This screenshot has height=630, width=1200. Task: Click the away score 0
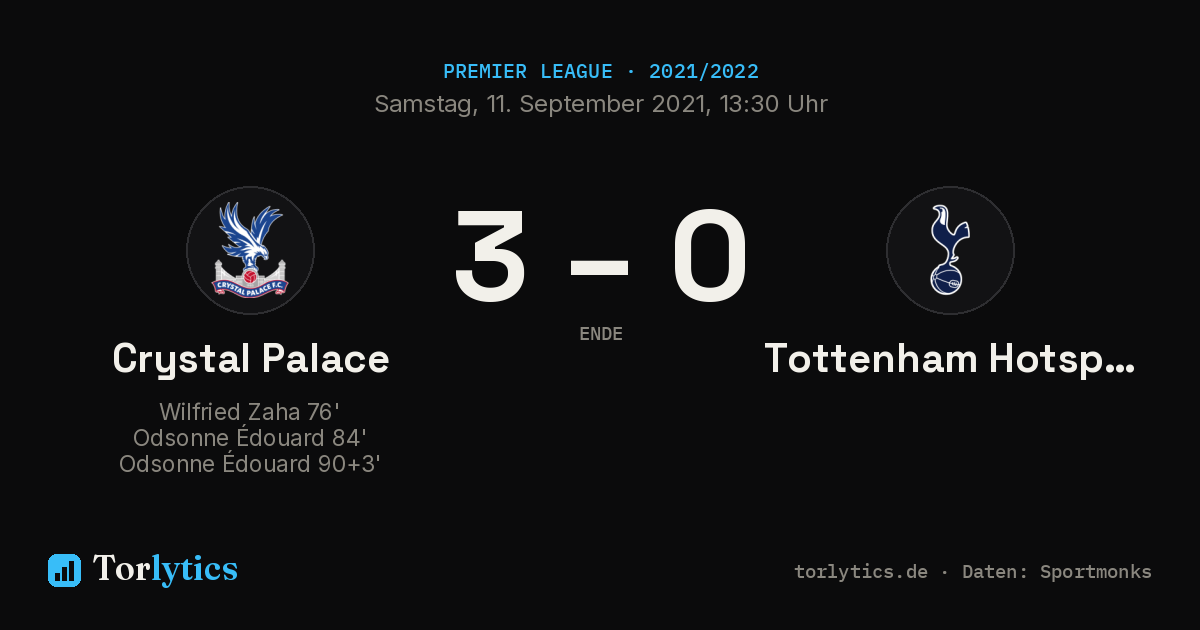(x=710, y=255)
